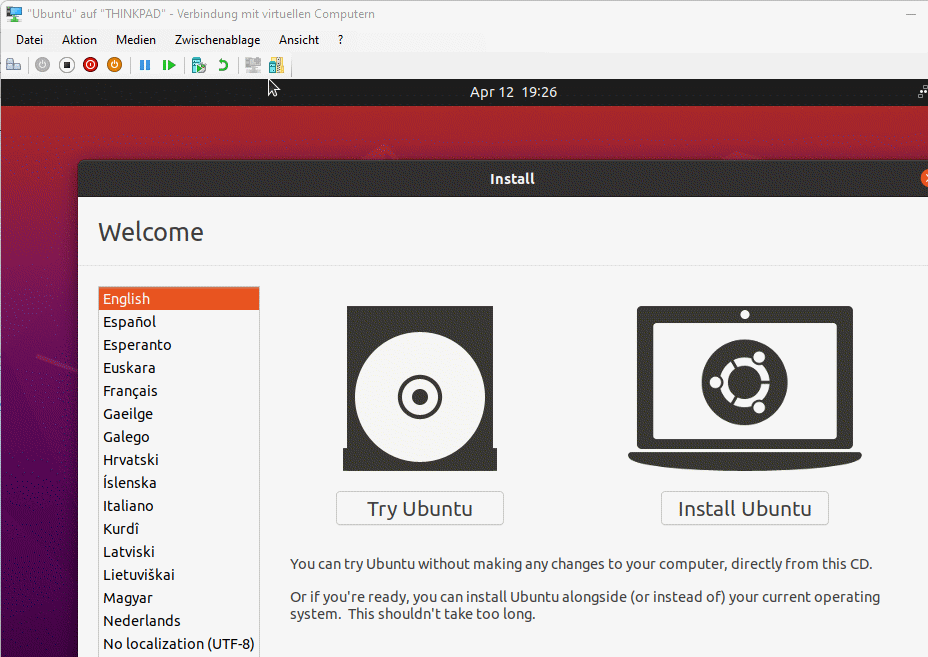Select Hrvatski in the language list
This screenshot has width=928, height=657.
coord(179,460)
